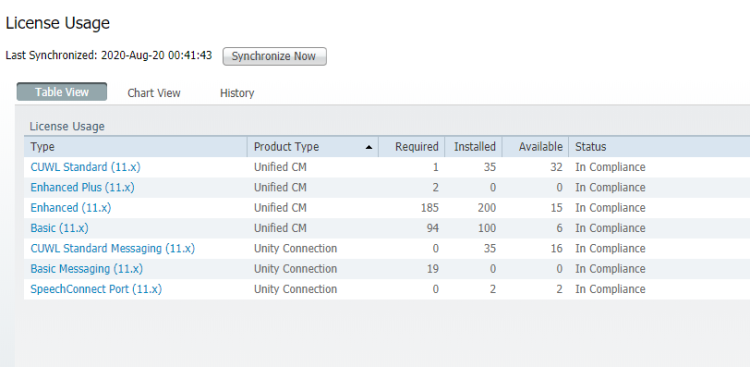Open the History tab
The image size is (750, 367).
pyautogui.click(x=237, y=93)
